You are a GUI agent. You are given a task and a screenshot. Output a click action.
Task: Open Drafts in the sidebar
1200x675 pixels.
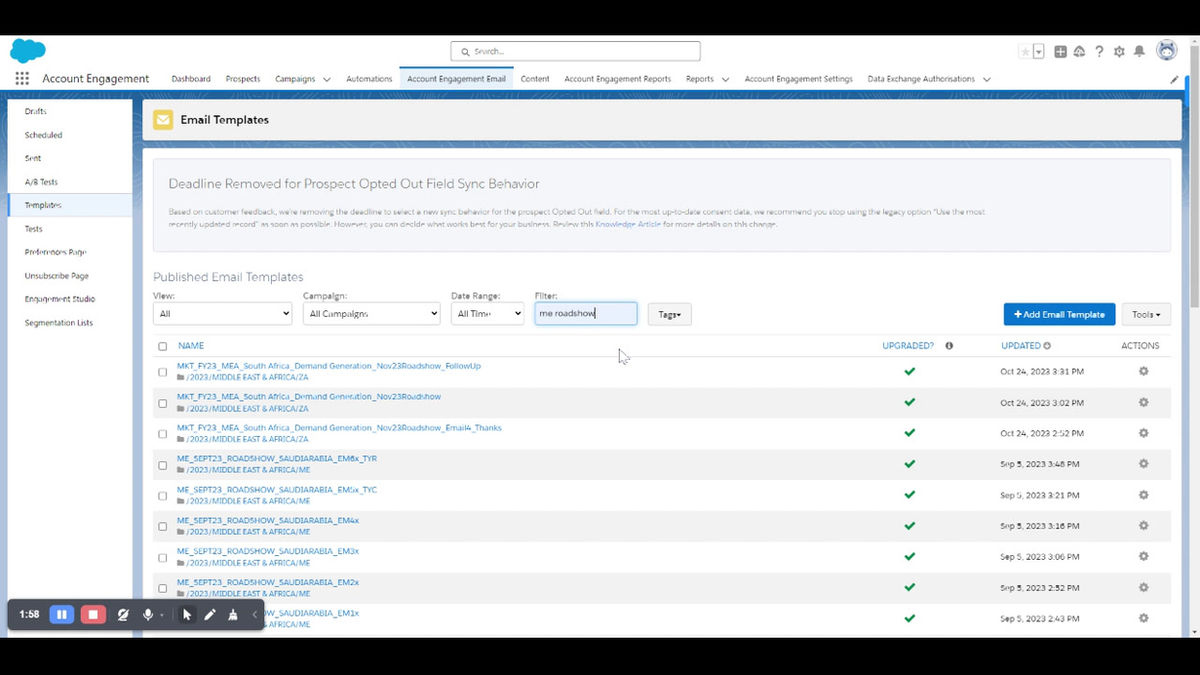coord(36,111)
